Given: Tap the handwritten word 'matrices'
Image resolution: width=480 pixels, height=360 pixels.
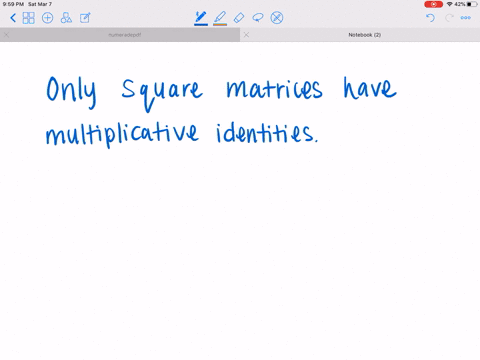Looking at the screenshot, I should point(274,89).
